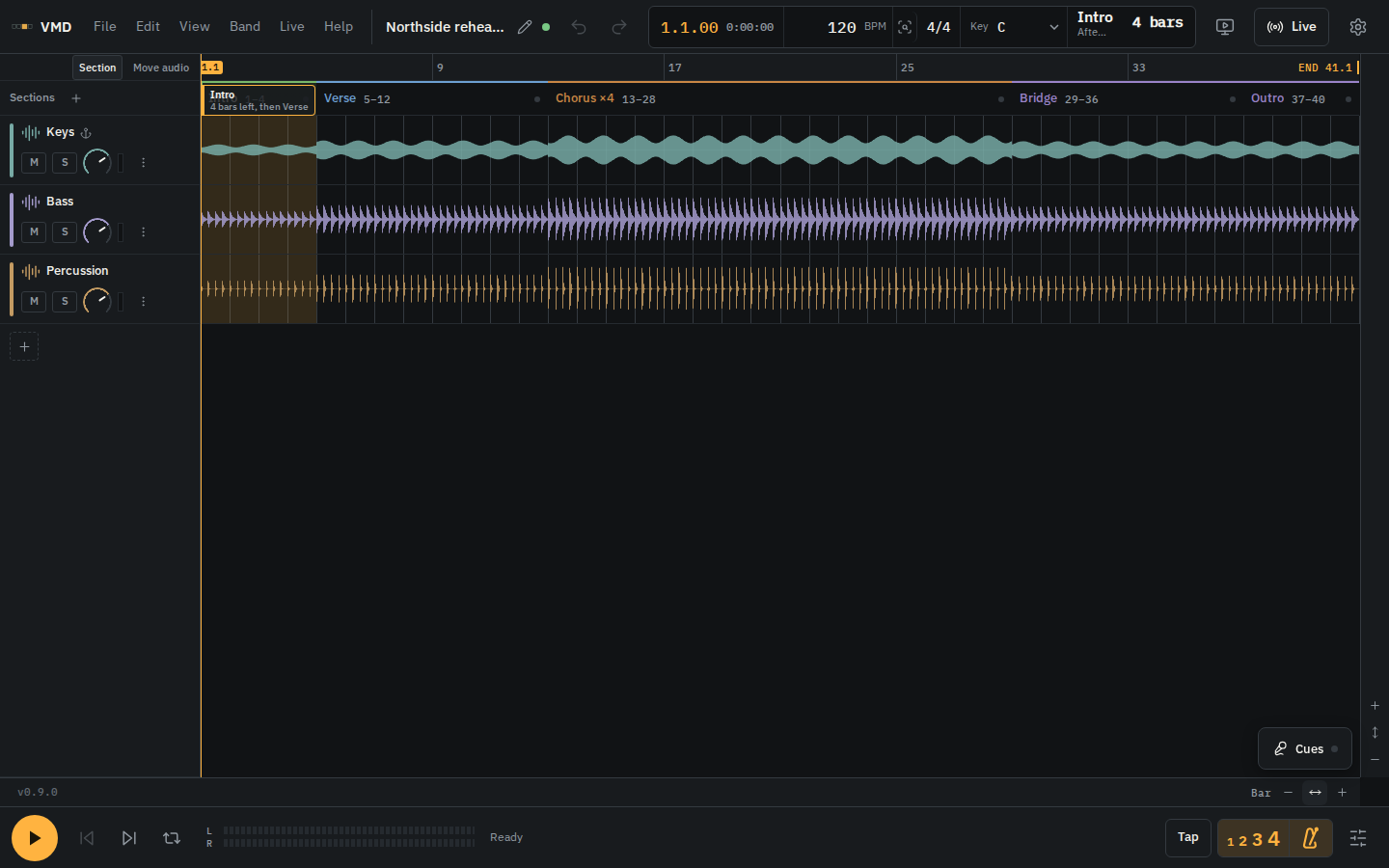The image size is (1389, 868).
Task: Open the Help menu
Action: click(339, 27)
